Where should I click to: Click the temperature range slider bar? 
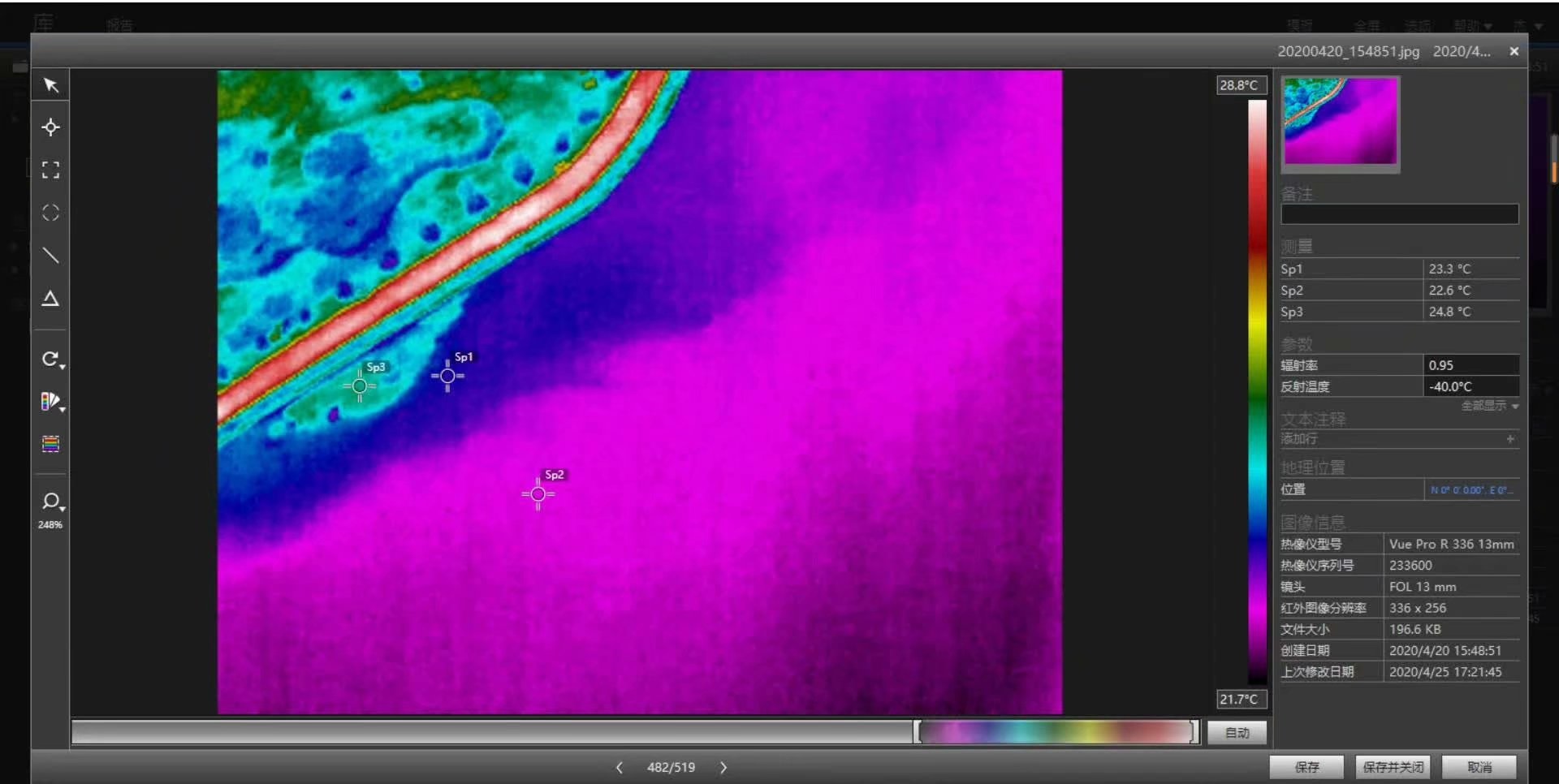[1056, 732]
